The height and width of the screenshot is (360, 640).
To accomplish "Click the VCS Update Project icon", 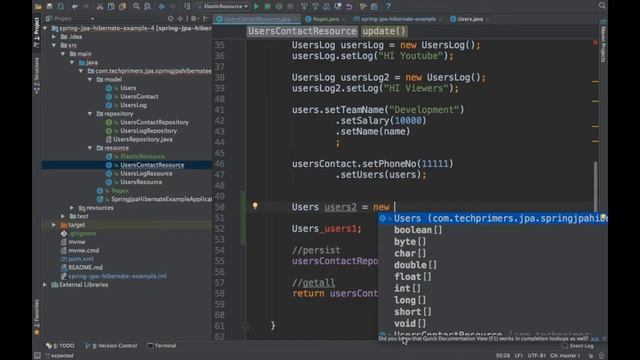I will [x=304, y=6].
